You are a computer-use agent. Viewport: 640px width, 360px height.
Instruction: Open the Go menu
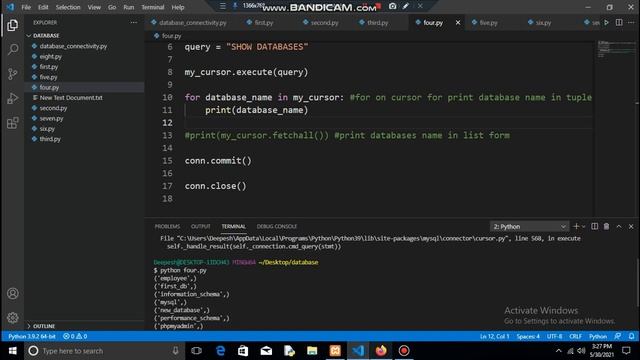pos(112,7)
